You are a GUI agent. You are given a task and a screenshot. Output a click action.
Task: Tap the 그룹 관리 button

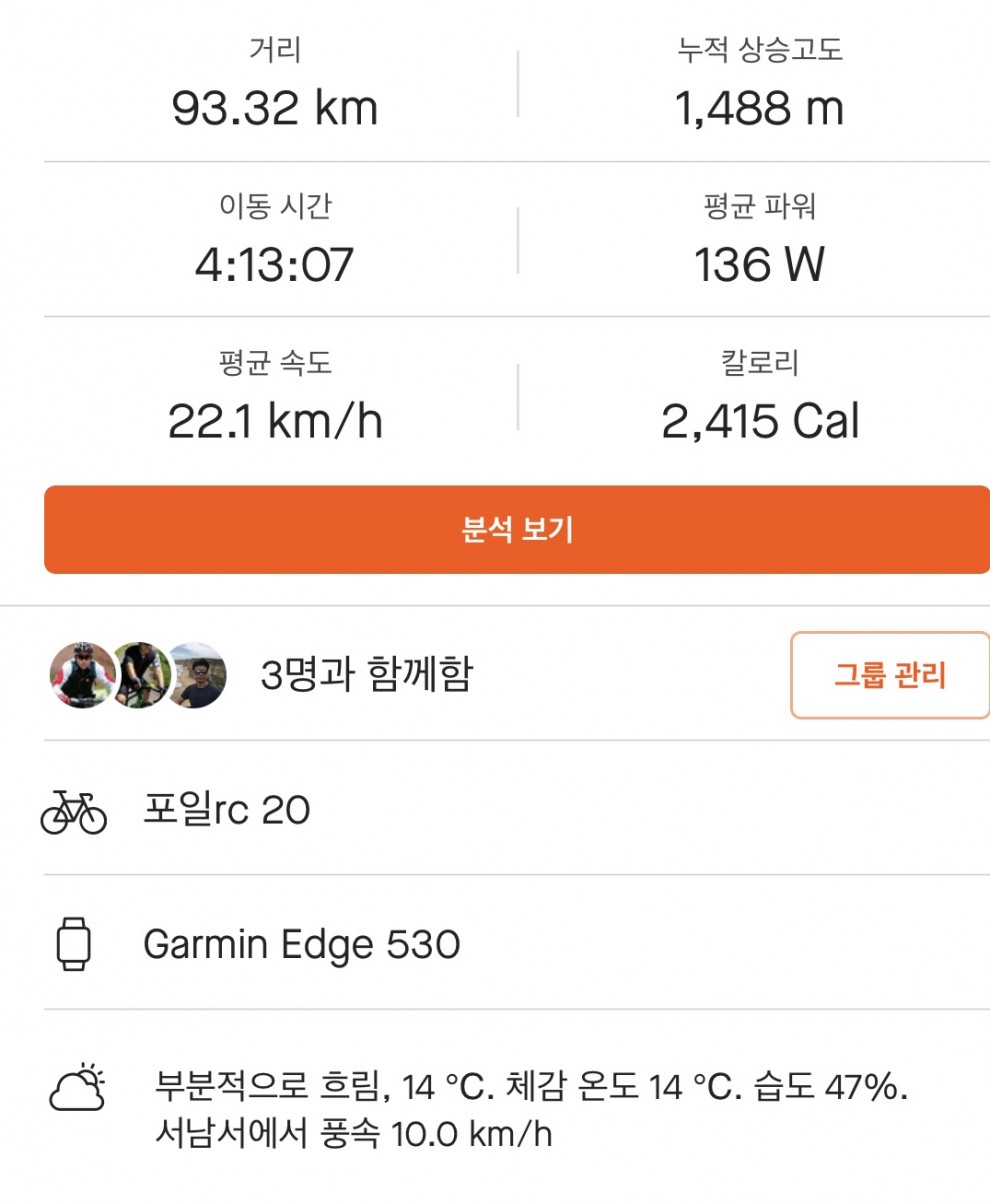[x=889, y=675]
